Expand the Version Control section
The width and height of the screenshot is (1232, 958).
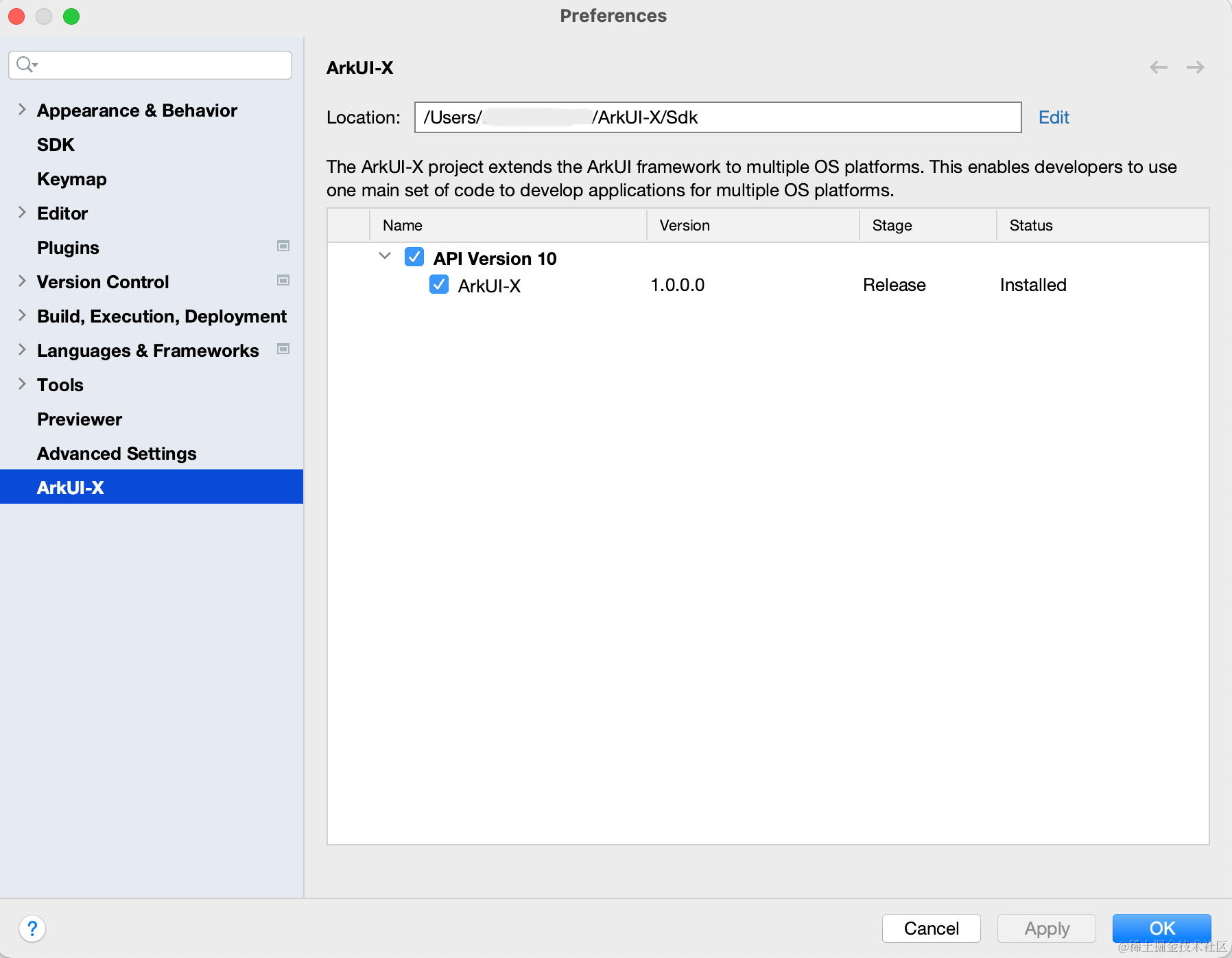pyautogui.click(x=22, y=281)
